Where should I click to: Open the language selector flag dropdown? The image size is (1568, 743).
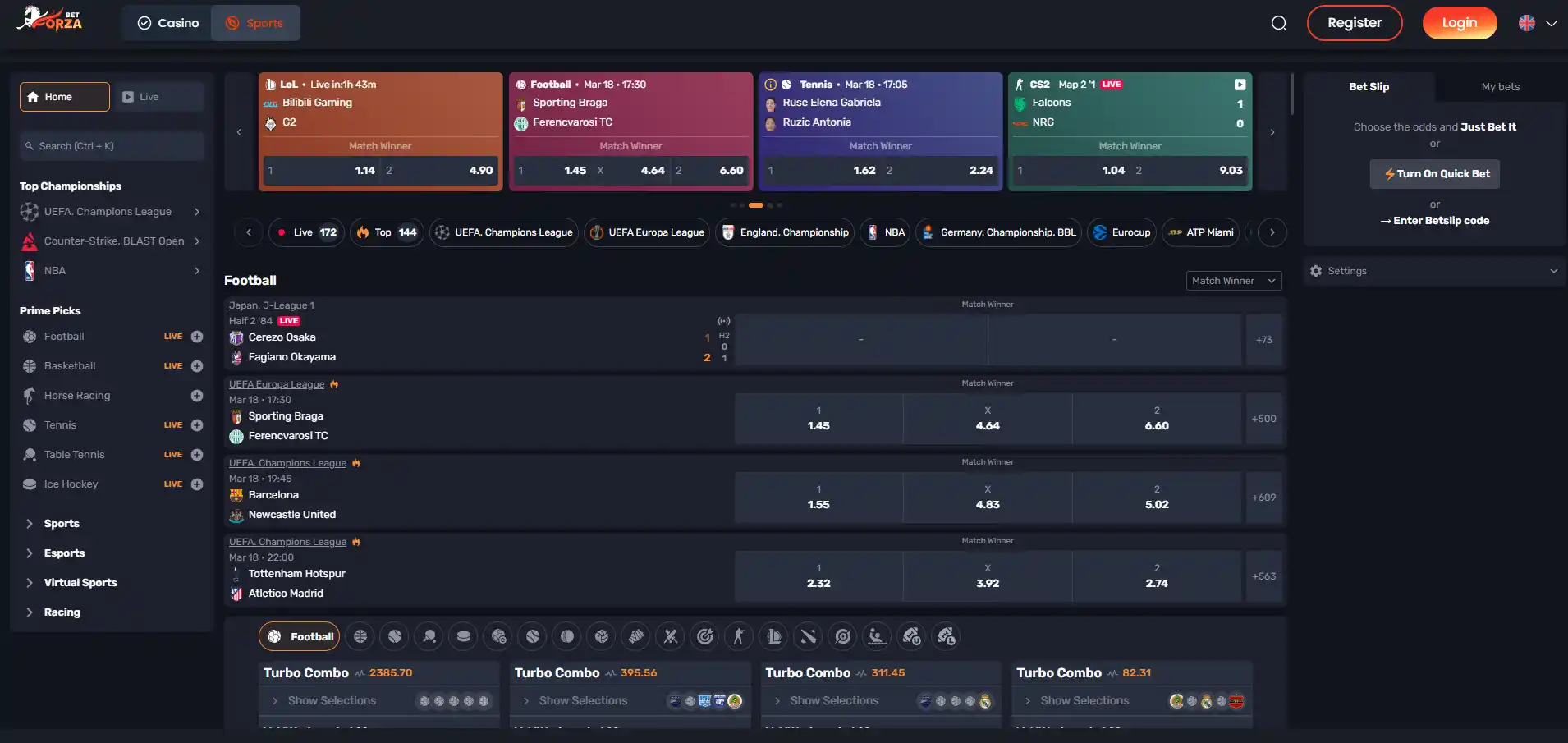pyautogui.click(x=1538, y=23)
